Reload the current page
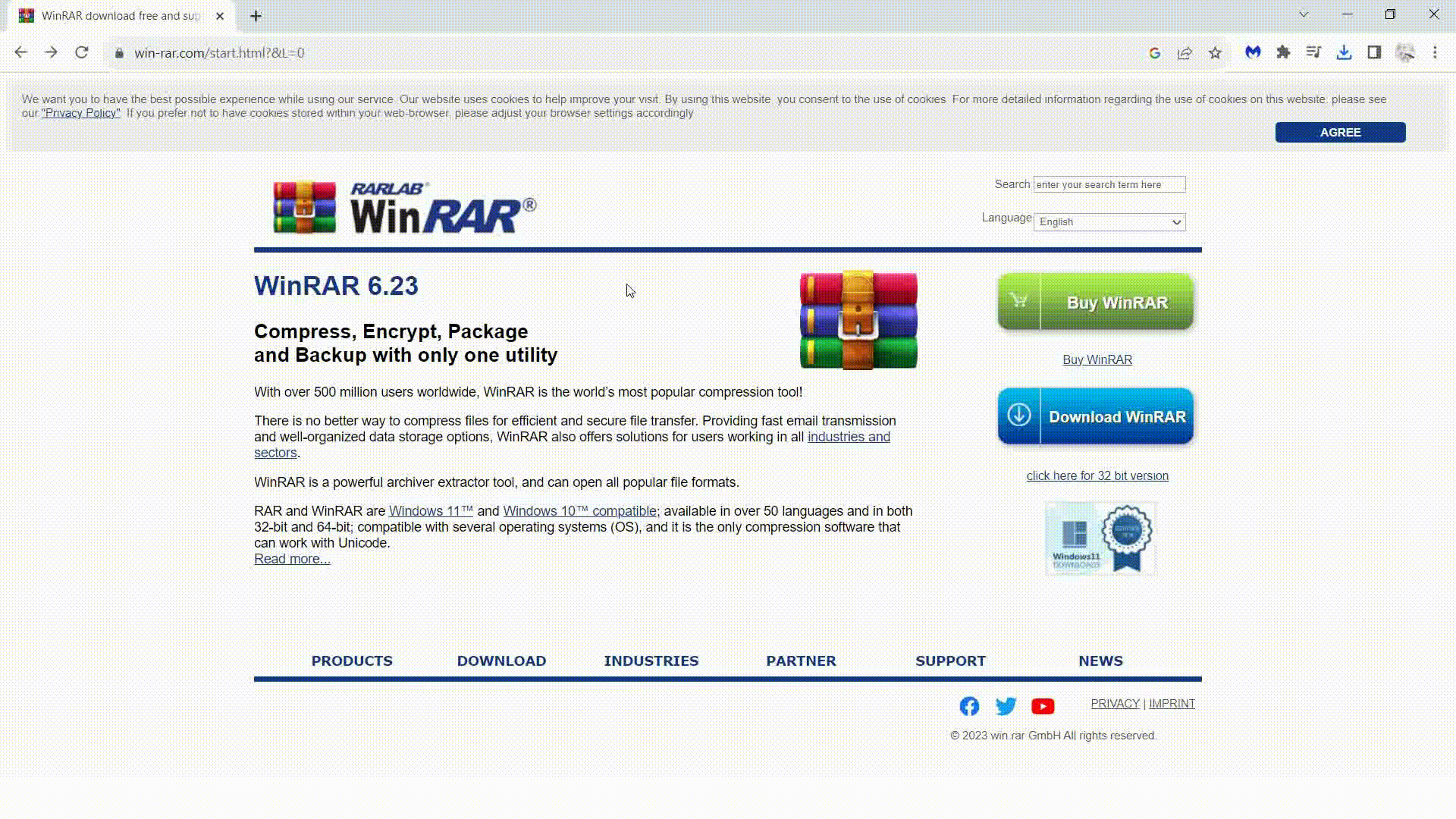 82,52
